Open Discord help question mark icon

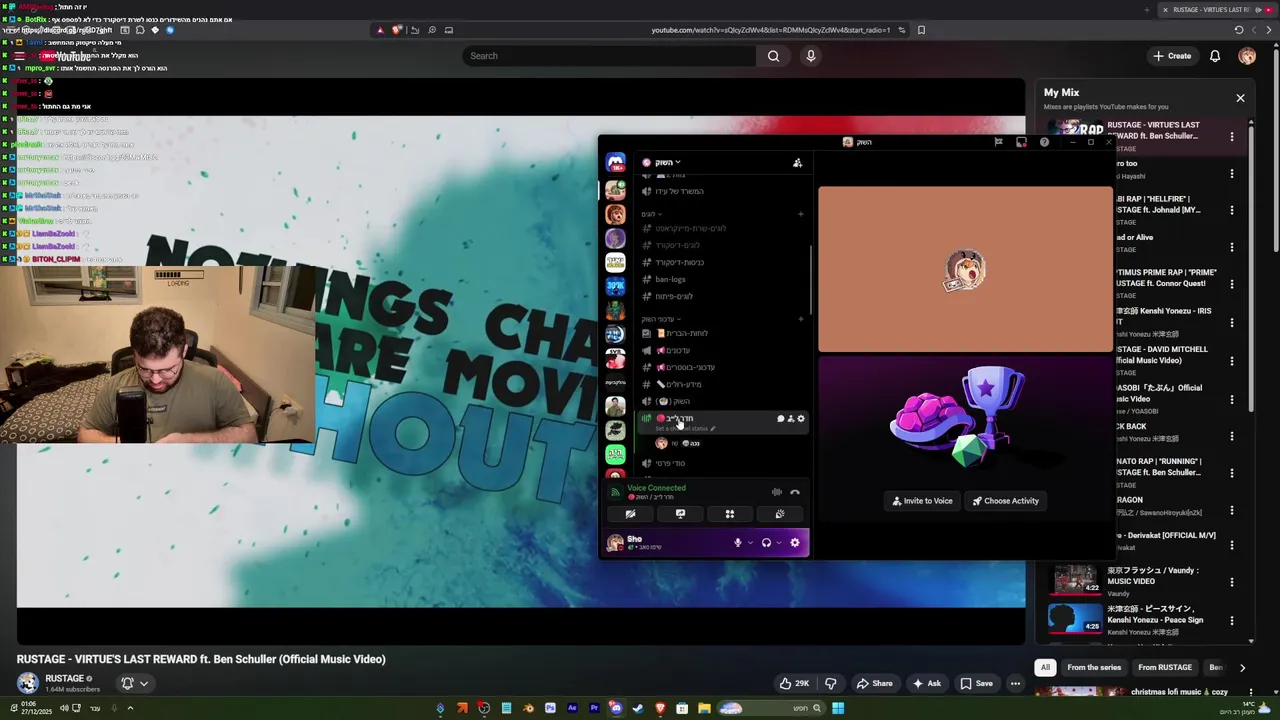(x=1044, y=142)
